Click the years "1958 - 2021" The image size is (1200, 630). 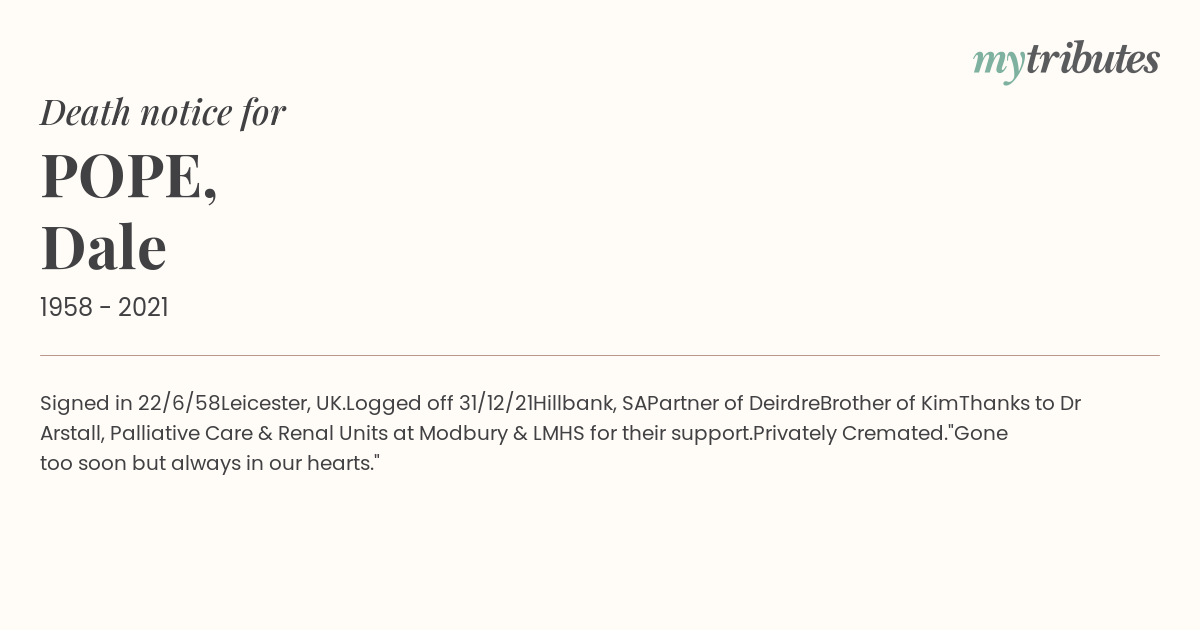(104, 308)
